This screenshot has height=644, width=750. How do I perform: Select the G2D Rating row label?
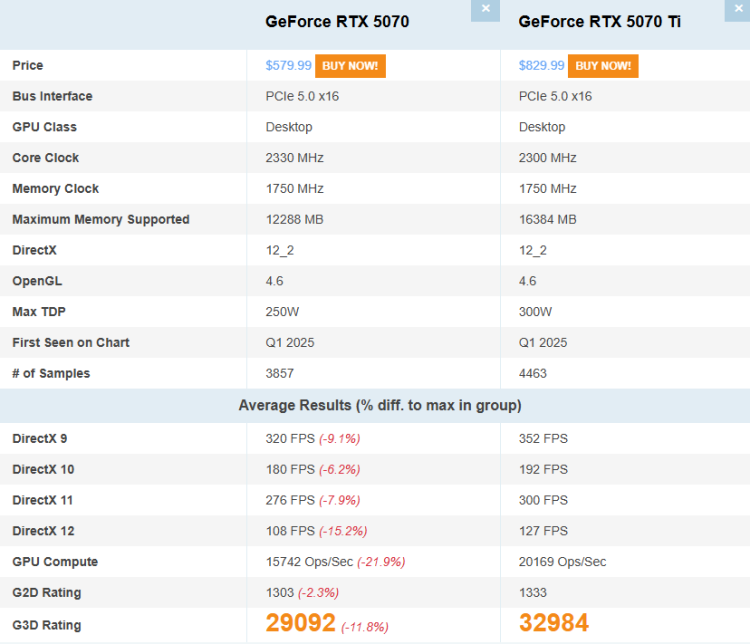(46, 593)
